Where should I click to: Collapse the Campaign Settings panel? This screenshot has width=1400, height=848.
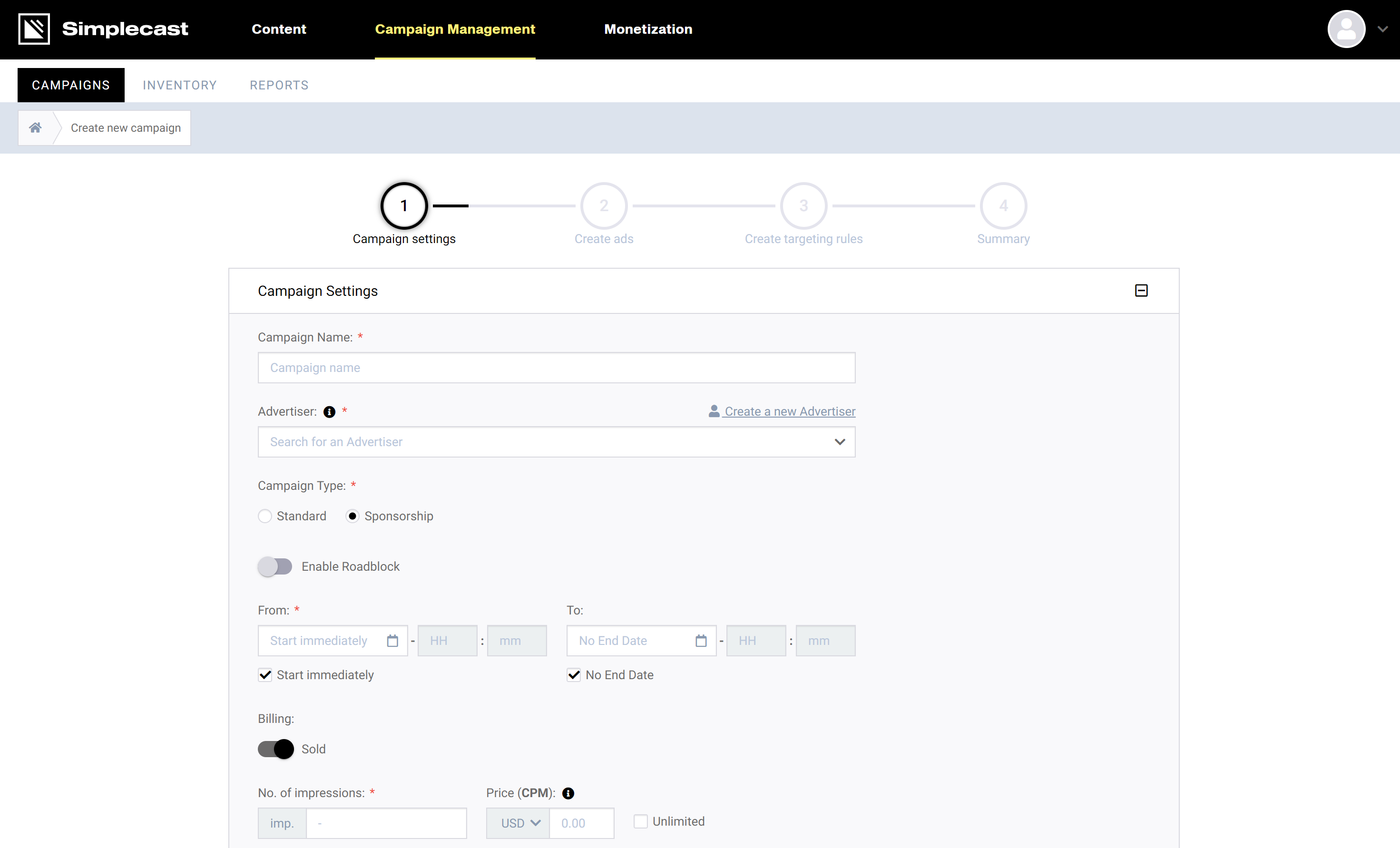1141,291
